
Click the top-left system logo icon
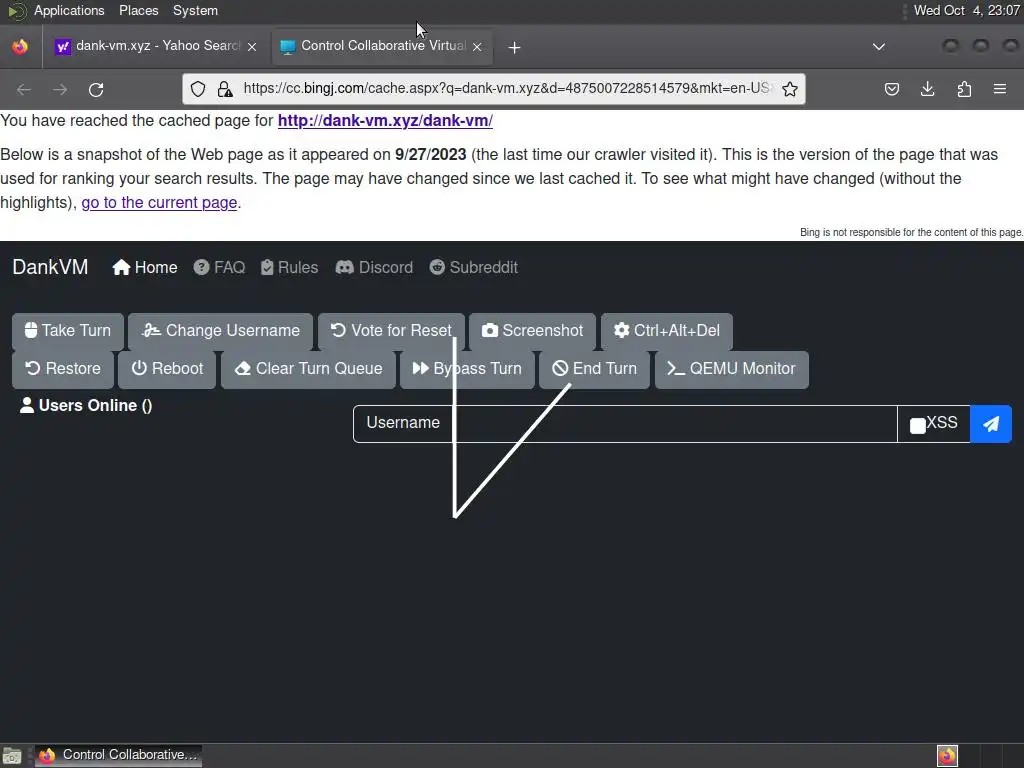[16, 10]
